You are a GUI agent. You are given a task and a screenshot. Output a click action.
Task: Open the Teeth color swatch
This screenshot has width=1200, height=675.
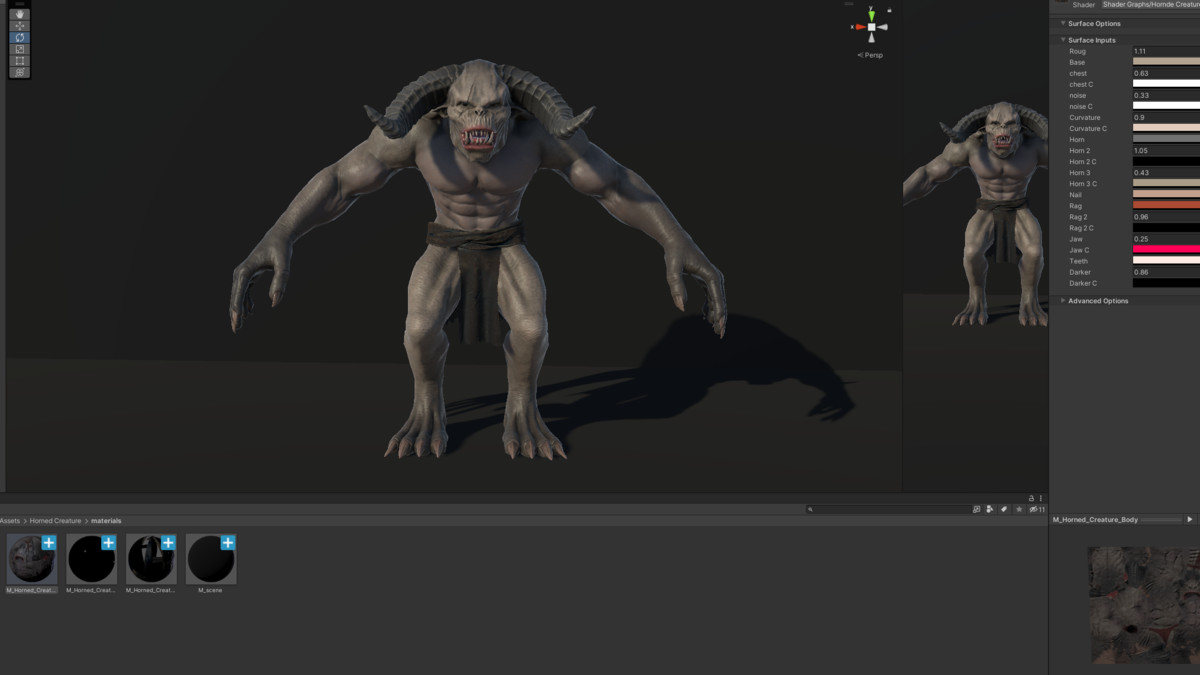coord(1166,260)
